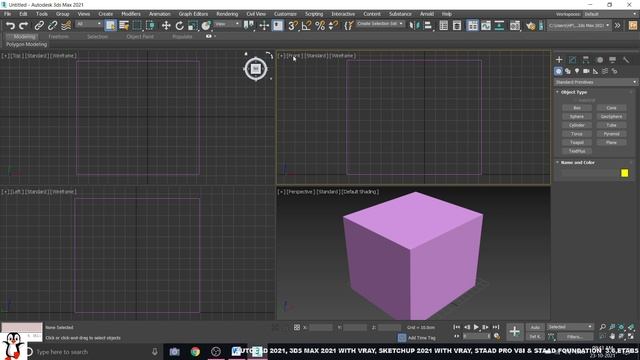The image size is (640, 360).
Task: Toggle Angle Snap
Action: click(306, 25)
